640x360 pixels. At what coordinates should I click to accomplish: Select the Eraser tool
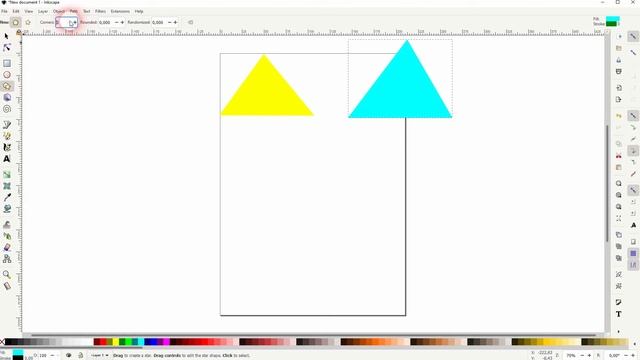pyautogui.click(x=7, y=247)
